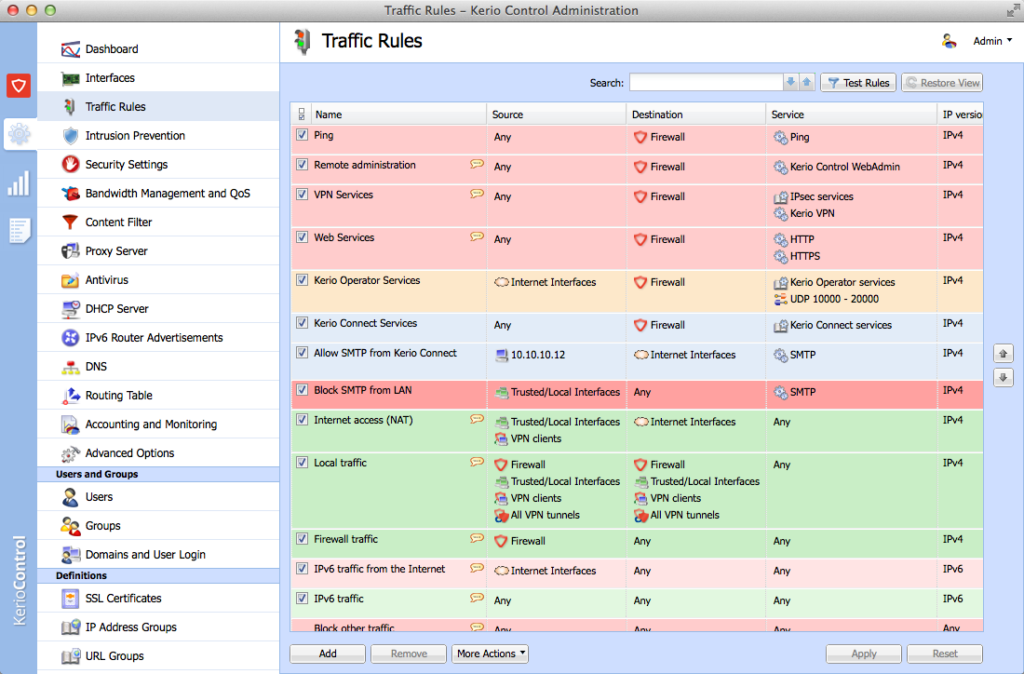Viewport: 1024px width, 674px height.
Task: Click search previous up arrow icon
Action: tap(807, 83)
